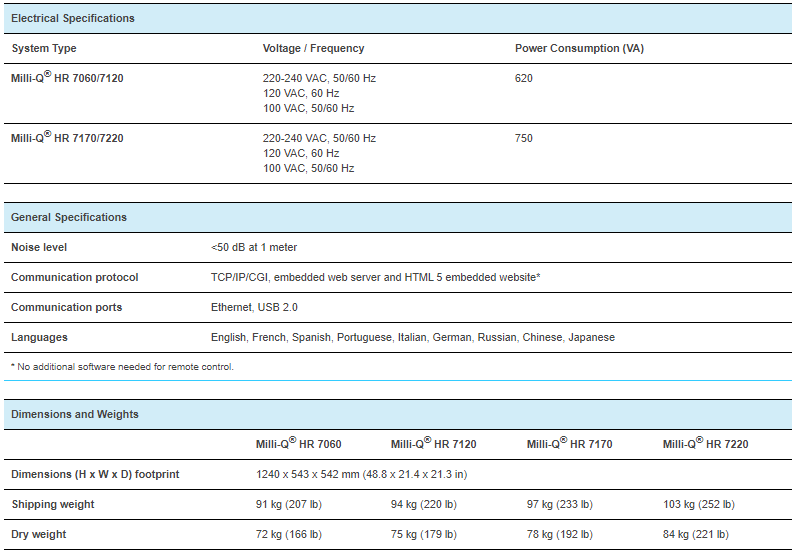The width and height of the screenshot is (795, 555).
Task: Click the Noise level row label
Action: pyautogui.click(x=39, y=247)
